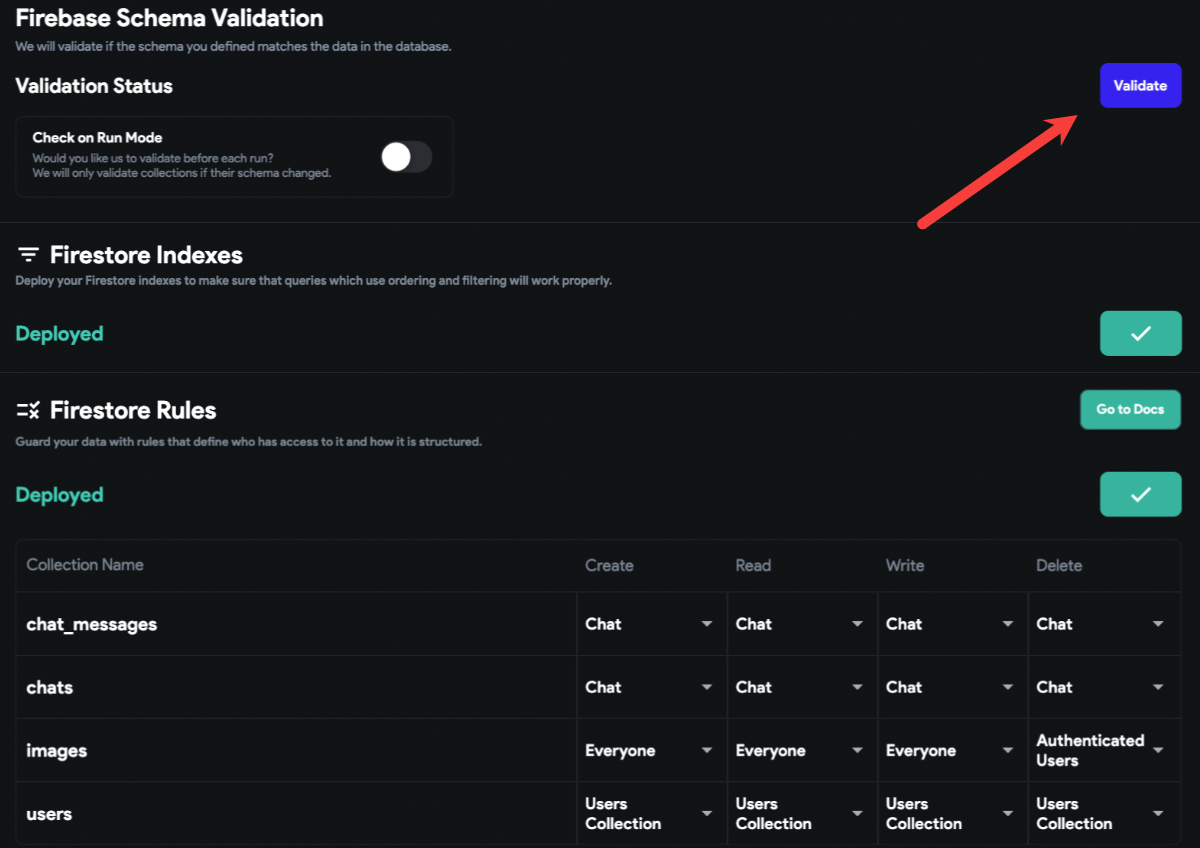Open the chats Create permission dropdown
The width and height of the screenshot is (1200, 848).
click(x=652, y=687)
